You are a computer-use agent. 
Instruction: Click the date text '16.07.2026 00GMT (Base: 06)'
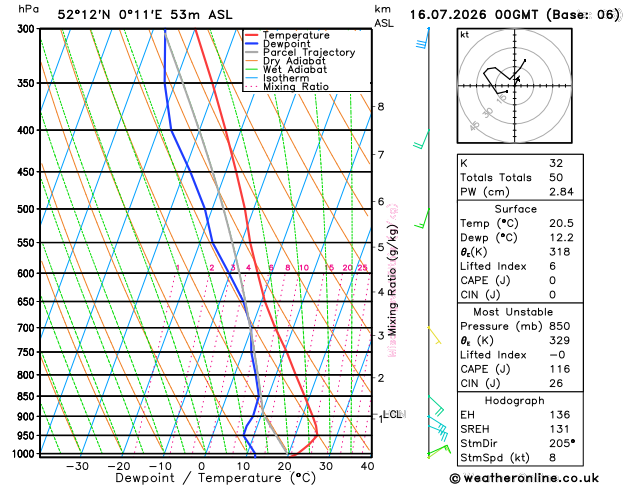pyautogui.click(x=515, y=15)
